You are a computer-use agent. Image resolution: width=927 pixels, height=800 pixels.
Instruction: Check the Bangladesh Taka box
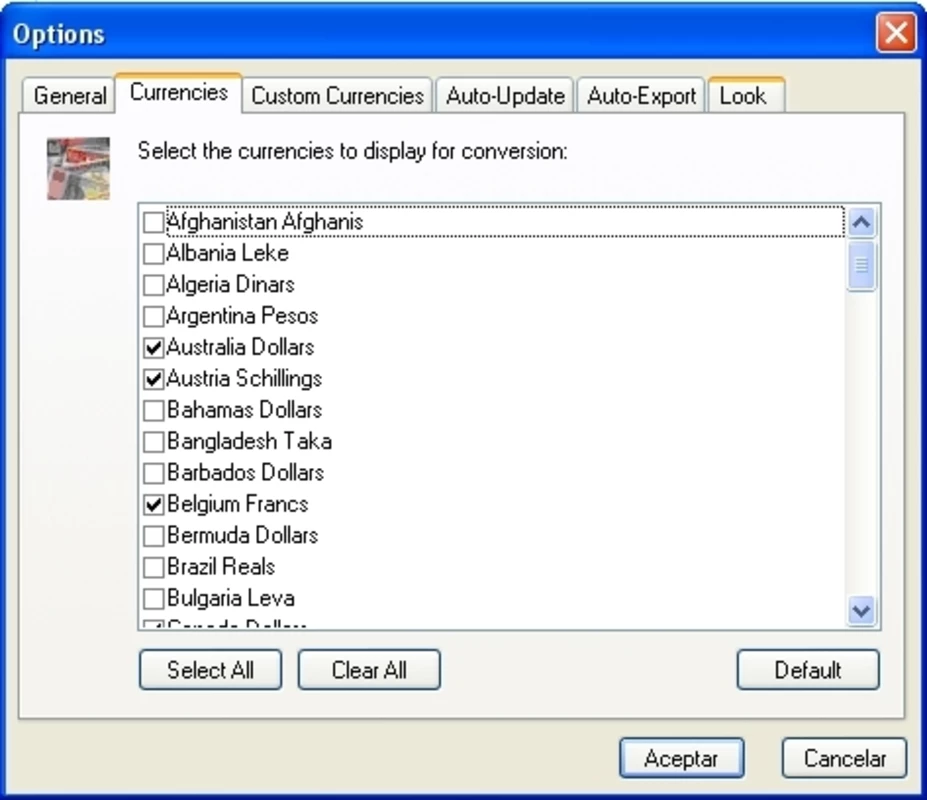[x=154, y=442]
